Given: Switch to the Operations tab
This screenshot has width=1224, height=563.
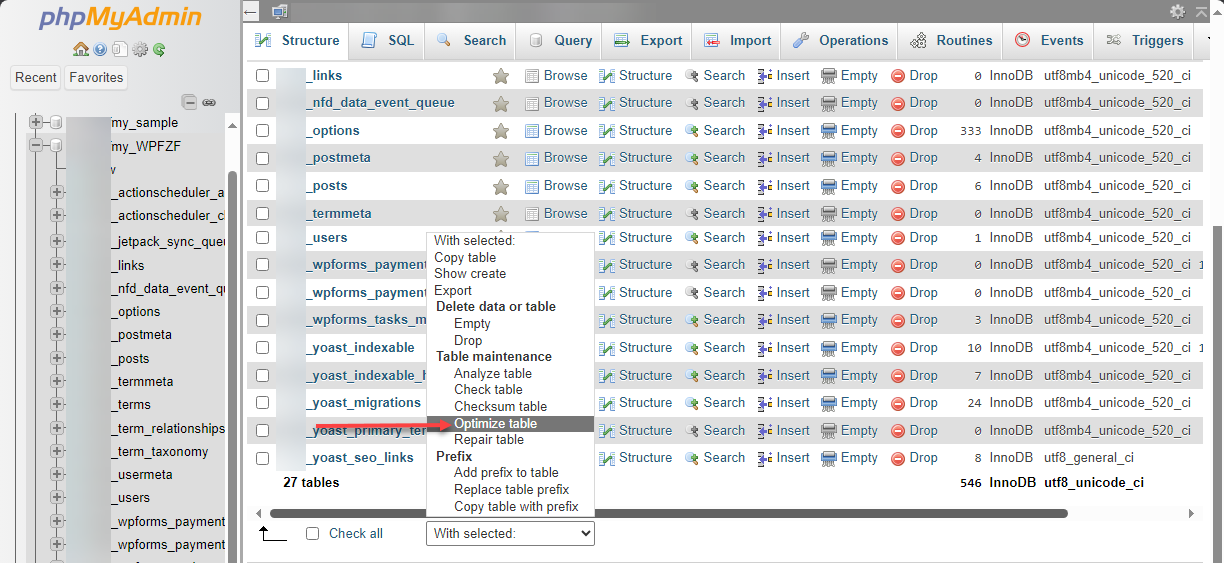Looking at the screenshot, I should tap(840, 41).
